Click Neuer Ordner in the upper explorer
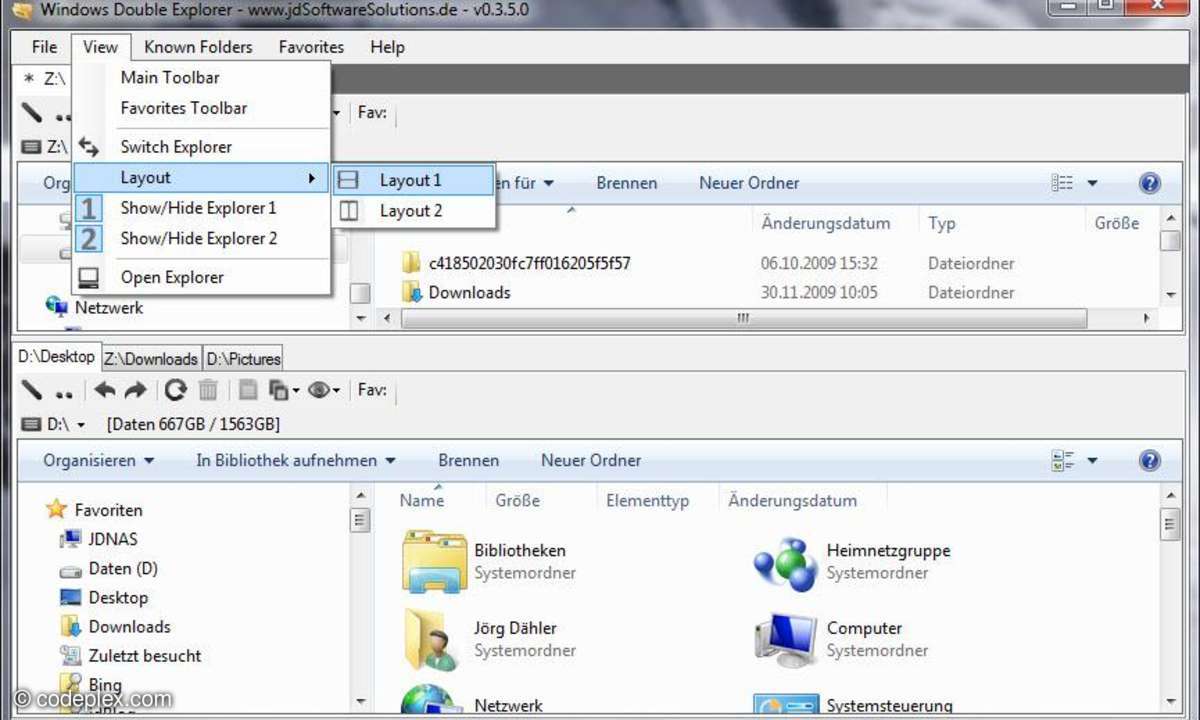The width and height of the screenshot is (1200, 720). point(749,183)
